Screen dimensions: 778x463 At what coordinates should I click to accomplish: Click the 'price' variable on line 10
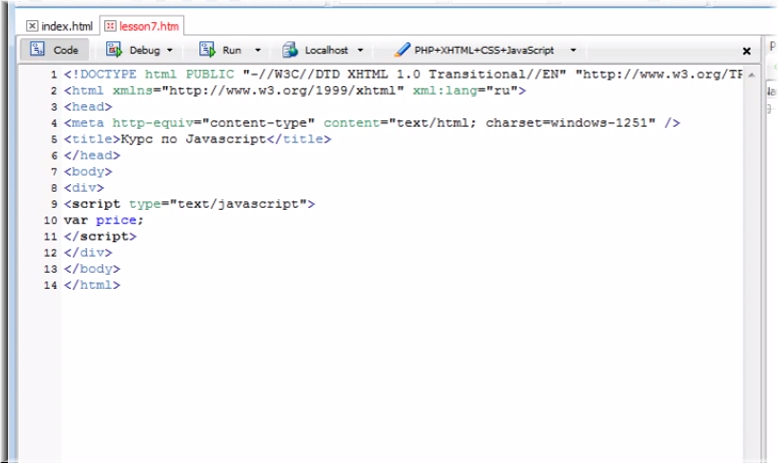coord(116,220)
